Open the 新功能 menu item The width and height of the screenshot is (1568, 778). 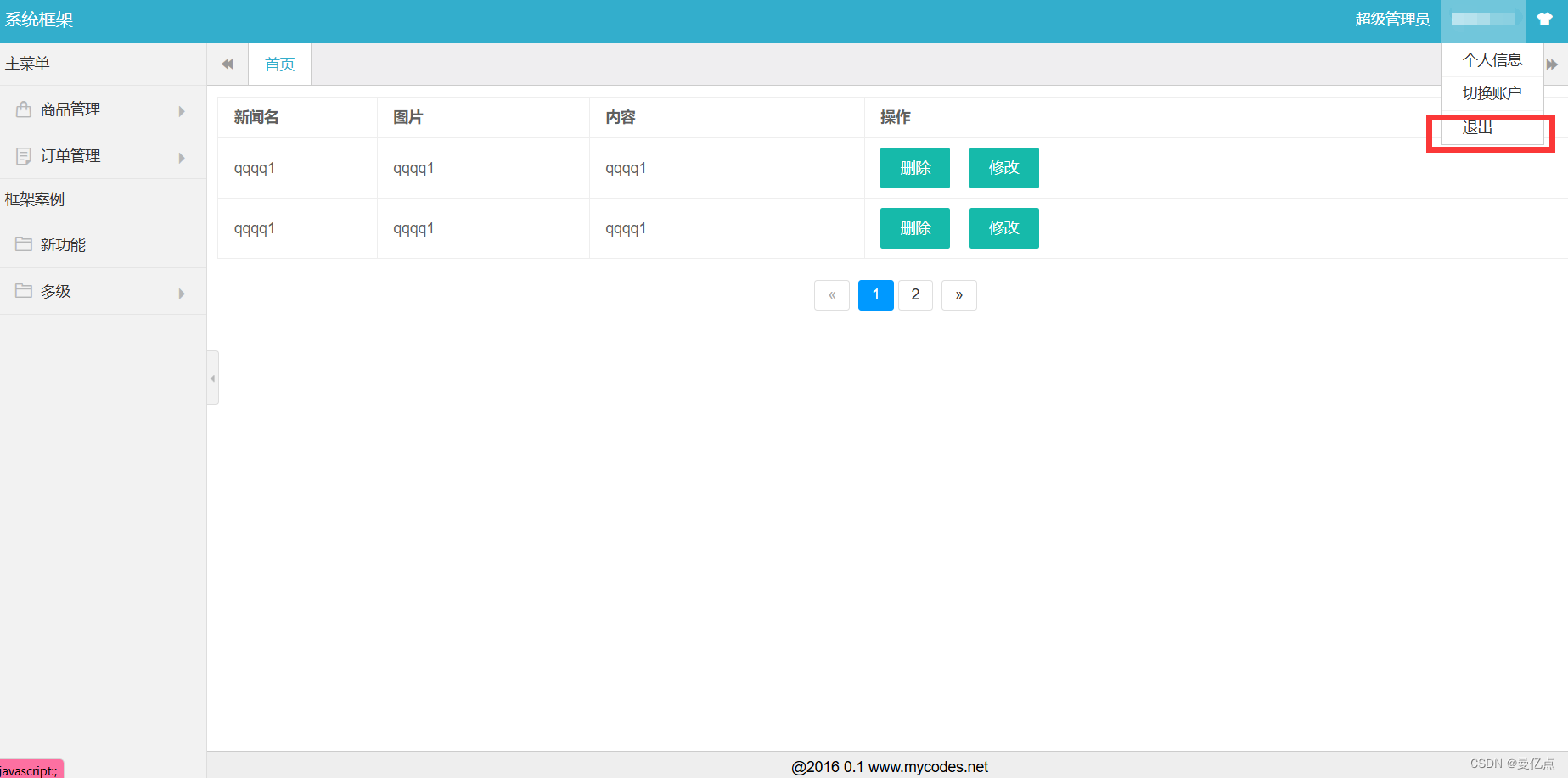click(103, 244)
